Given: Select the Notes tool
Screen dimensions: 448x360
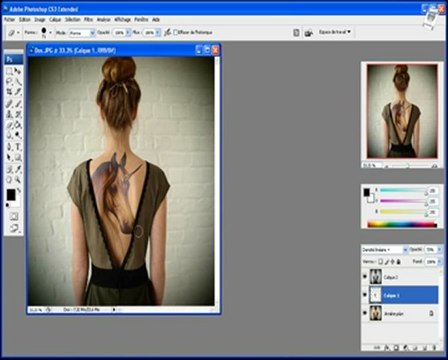Looking at the screenshot, I should coord(9,169).
